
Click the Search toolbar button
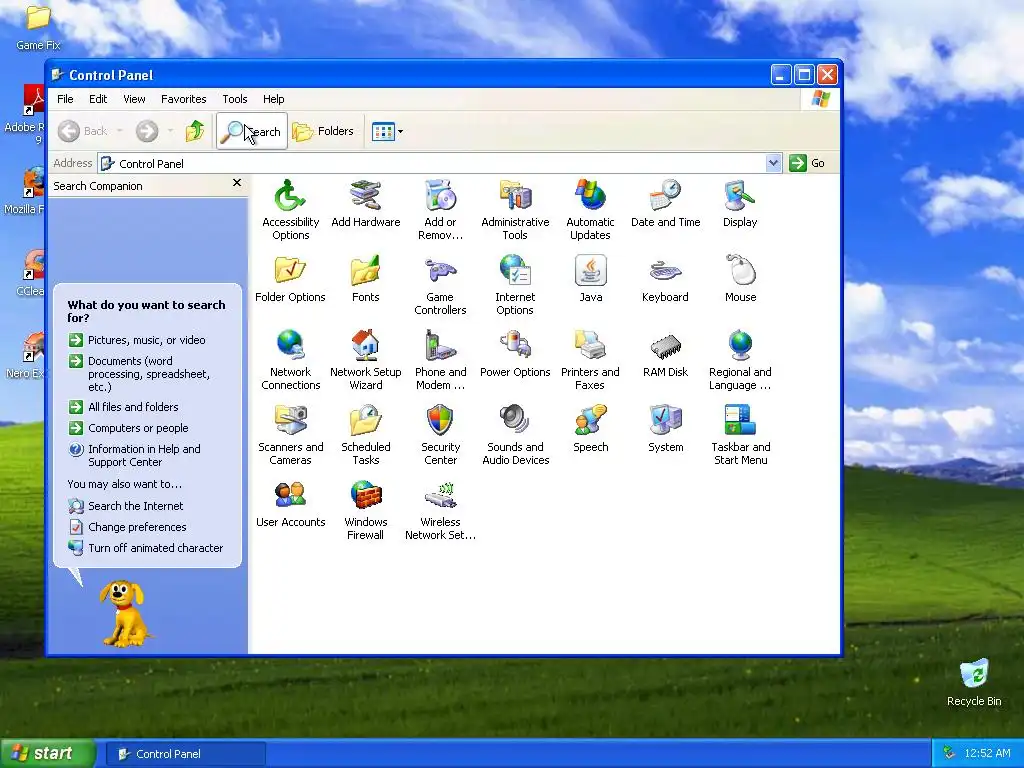tap(251, 131)
